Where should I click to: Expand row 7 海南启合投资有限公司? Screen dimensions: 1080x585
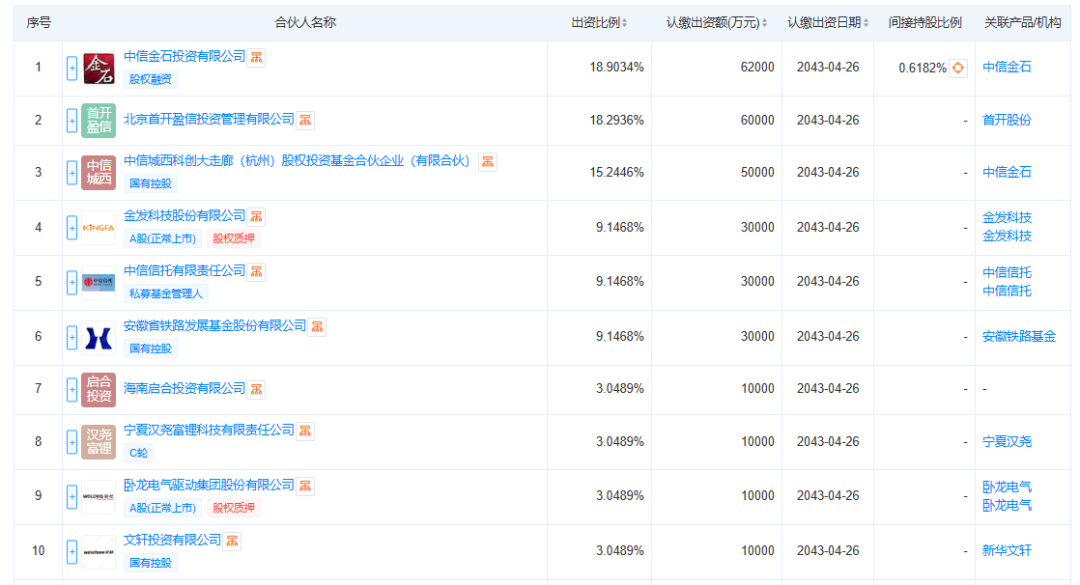click(x=72, y=390)
